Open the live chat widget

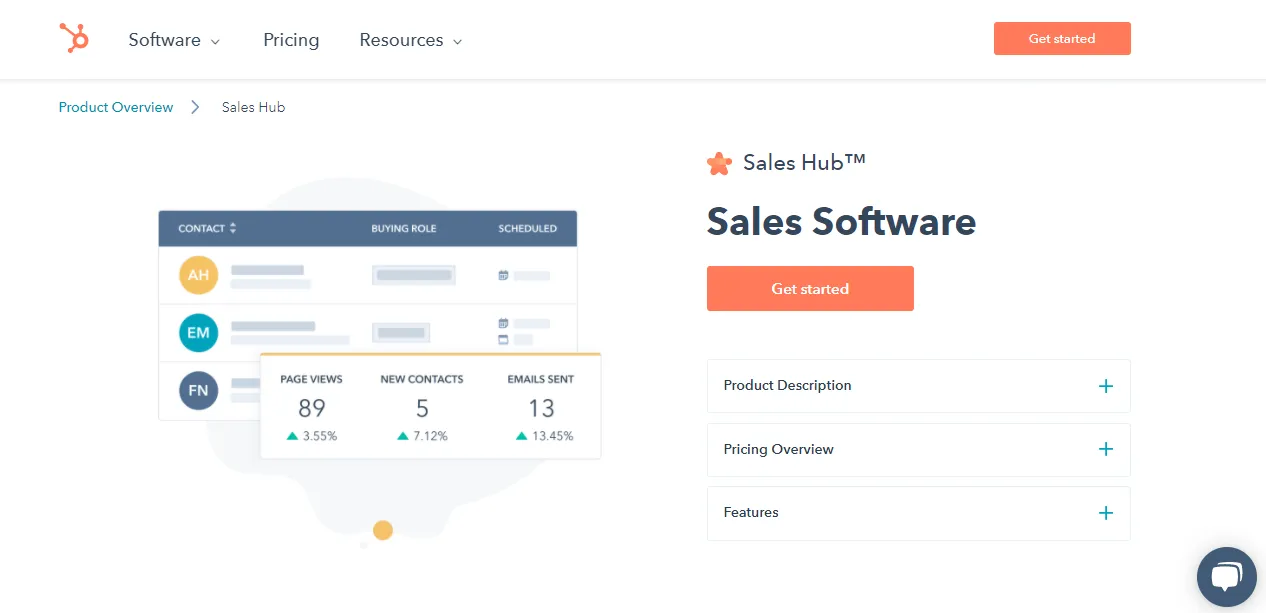1227,577
